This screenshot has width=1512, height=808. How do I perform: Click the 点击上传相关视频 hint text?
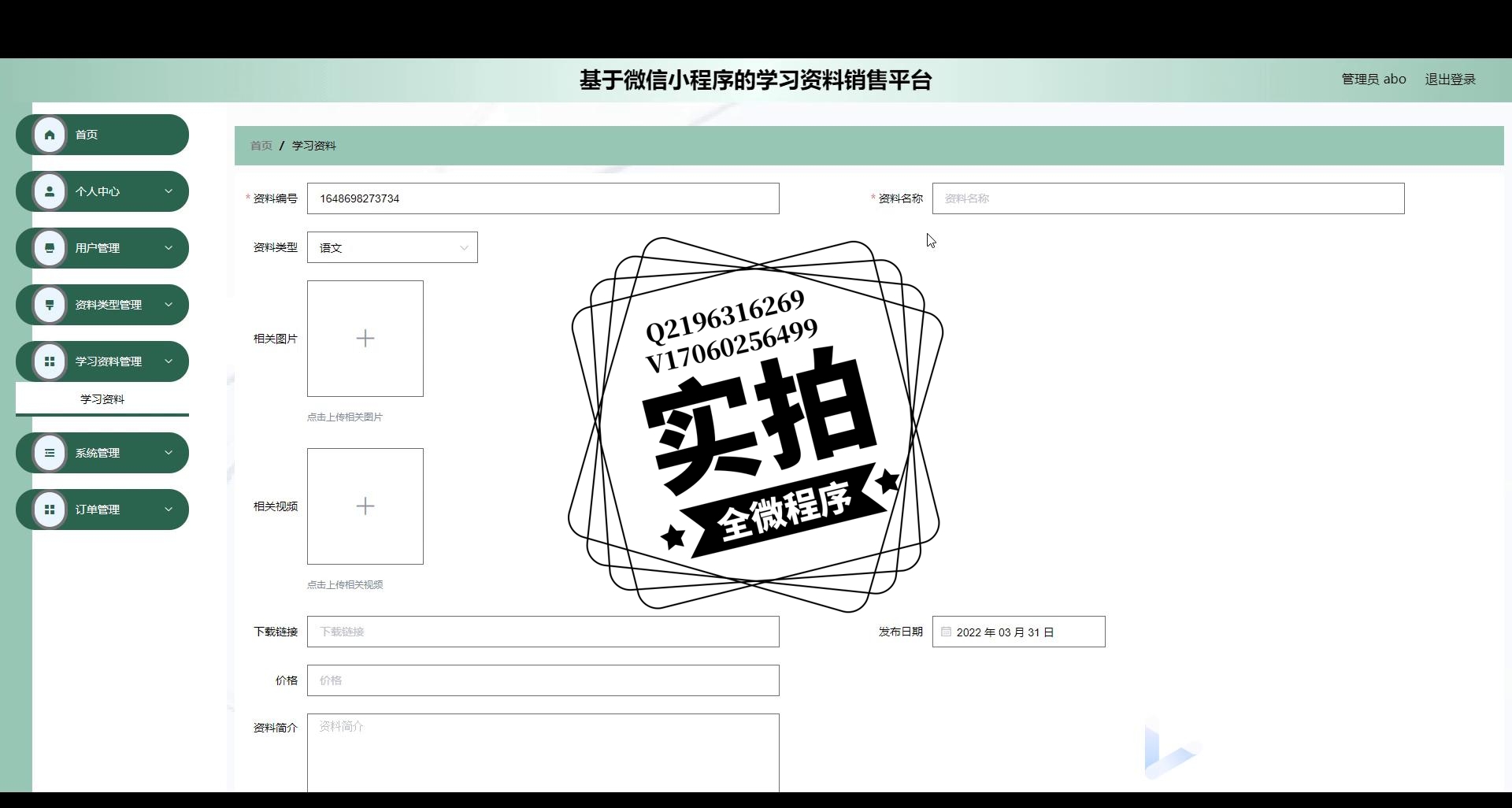click(345, 585)
